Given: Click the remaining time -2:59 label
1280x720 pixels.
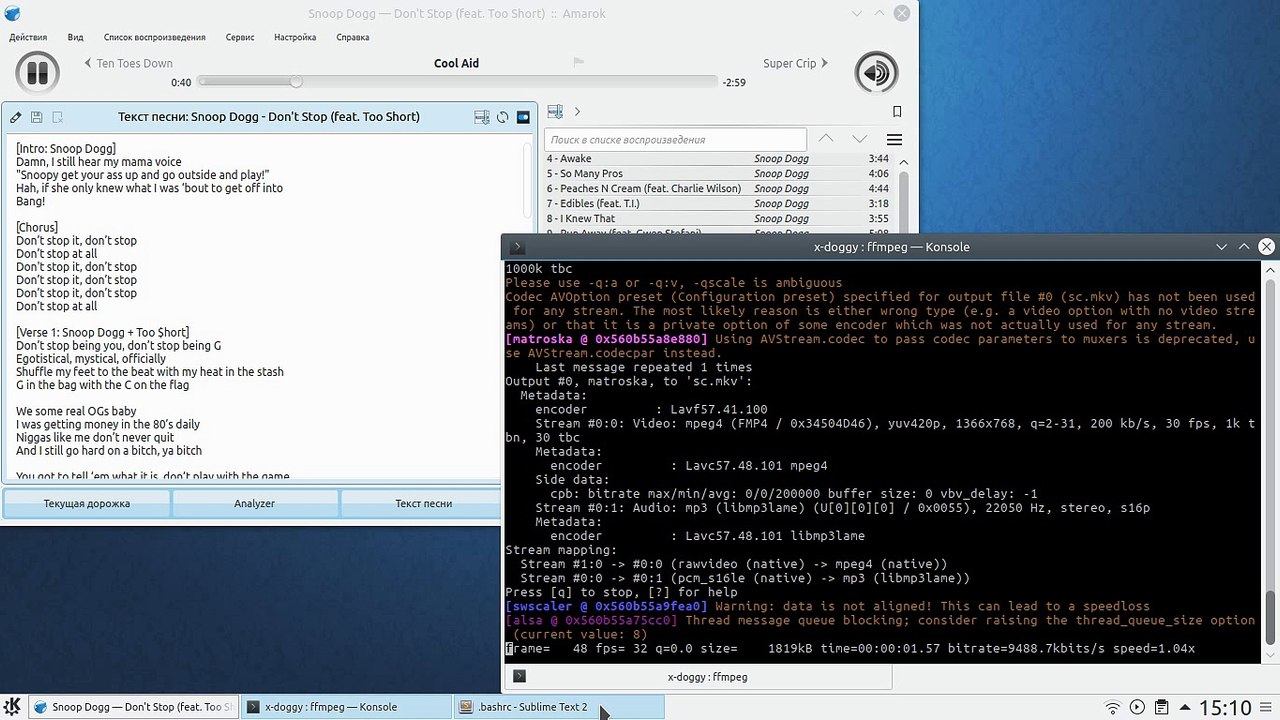Looking at the screenshot, I should pos(734,83).
